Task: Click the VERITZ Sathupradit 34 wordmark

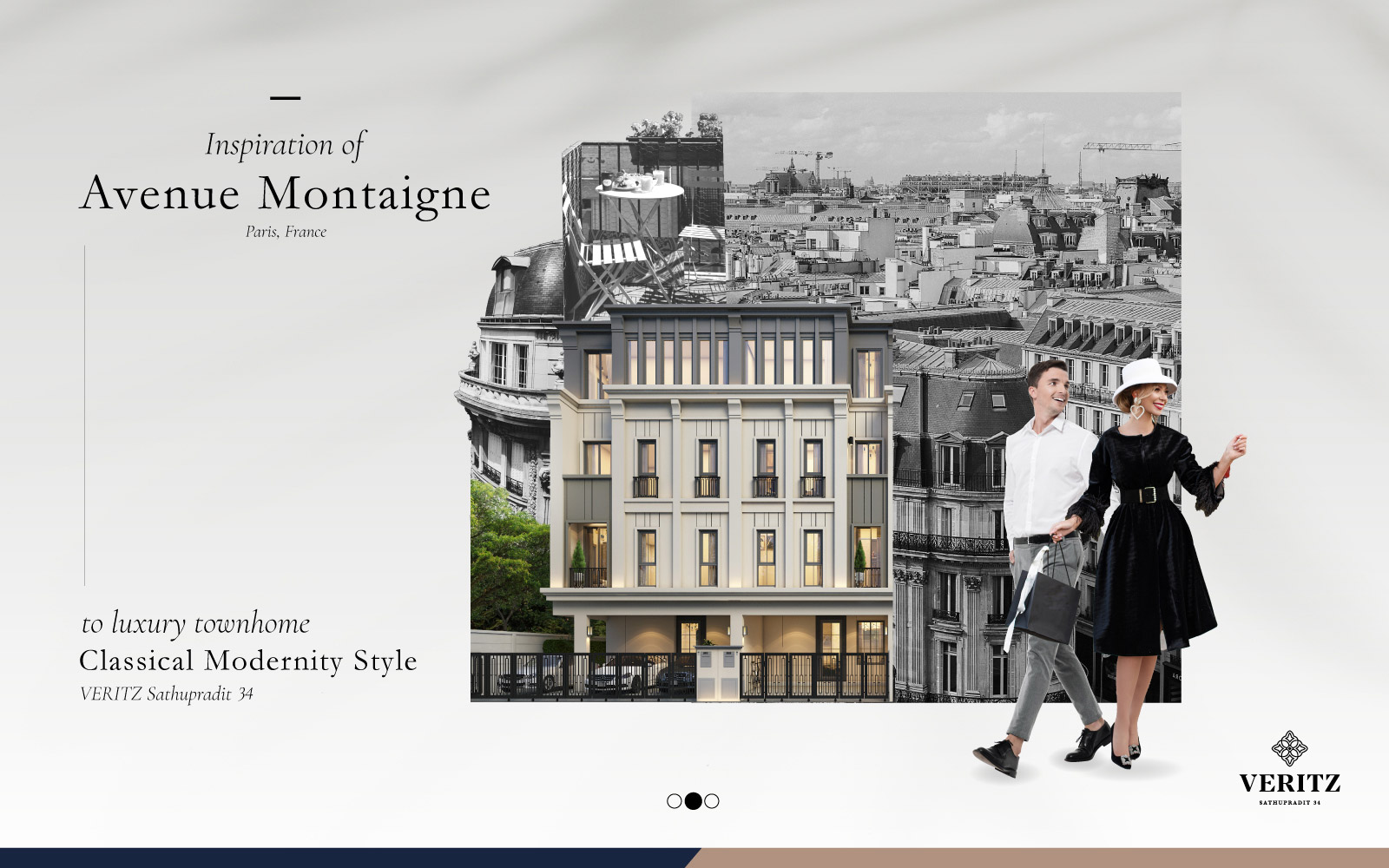Action: 1290,789
